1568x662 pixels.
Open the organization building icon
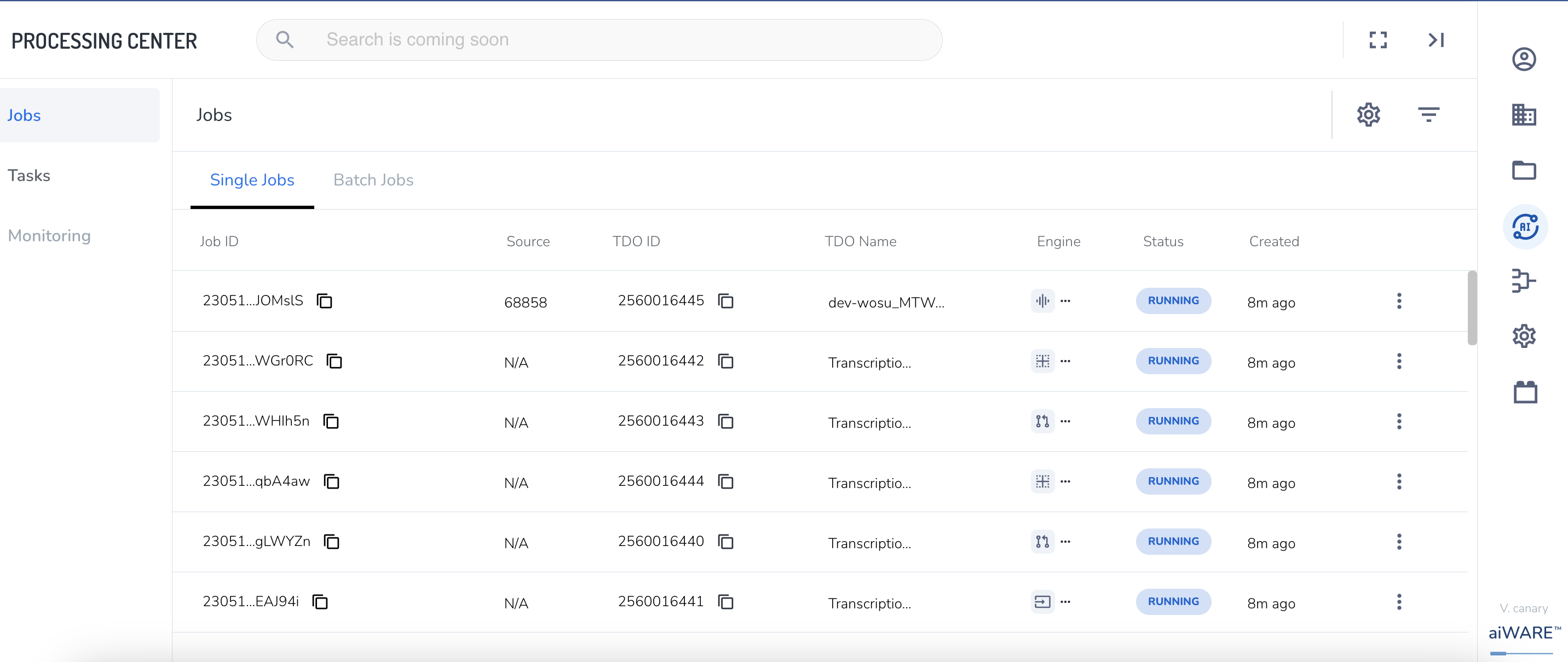click(1524, 114)
